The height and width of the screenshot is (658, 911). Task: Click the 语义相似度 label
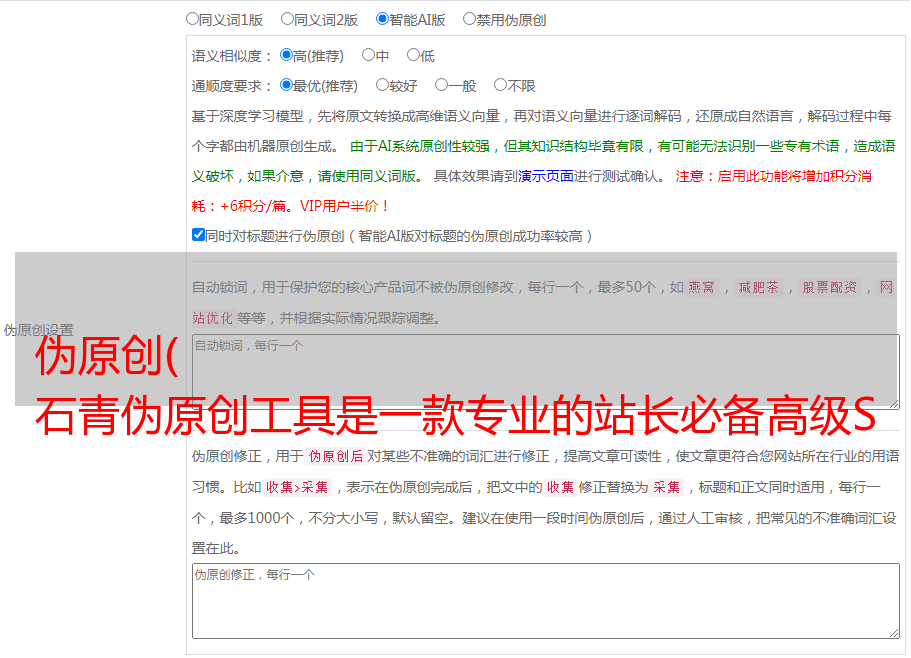coord(232,56)
